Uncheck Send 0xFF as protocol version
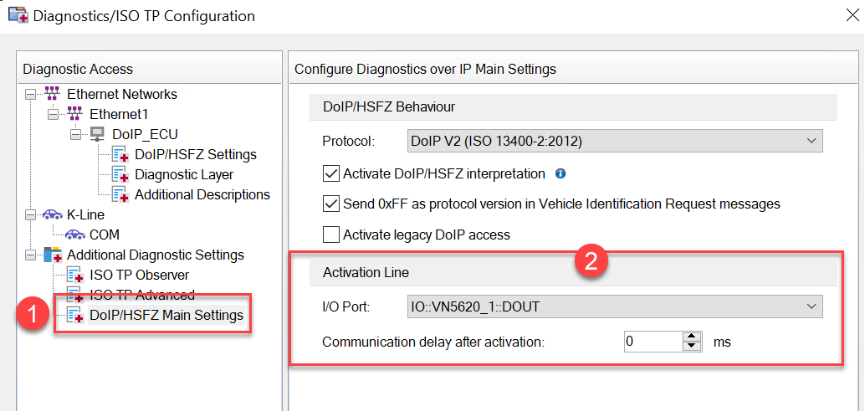The image size is (864, 411). click(x=332, y=204)
